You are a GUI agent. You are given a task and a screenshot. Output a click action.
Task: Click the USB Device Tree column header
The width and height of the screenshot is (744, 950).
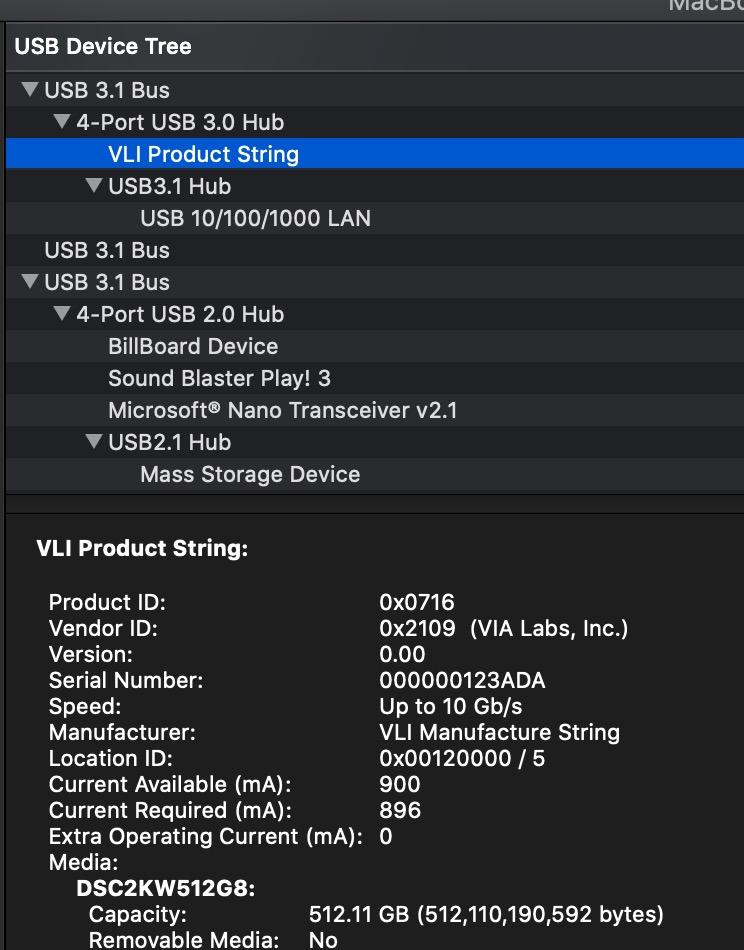103,46
